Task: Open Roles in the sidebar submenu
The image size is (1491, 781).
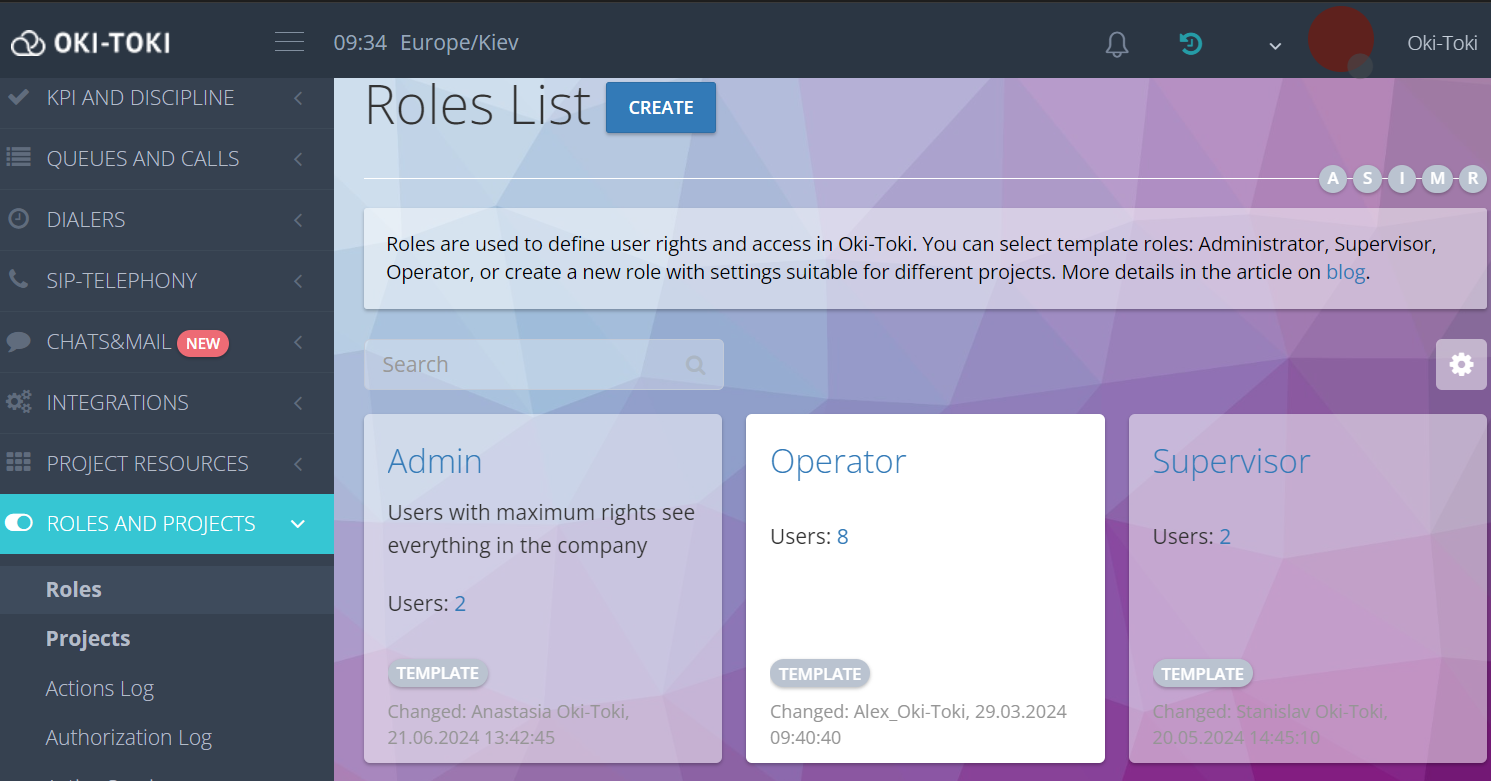Action: pos(74,589)
